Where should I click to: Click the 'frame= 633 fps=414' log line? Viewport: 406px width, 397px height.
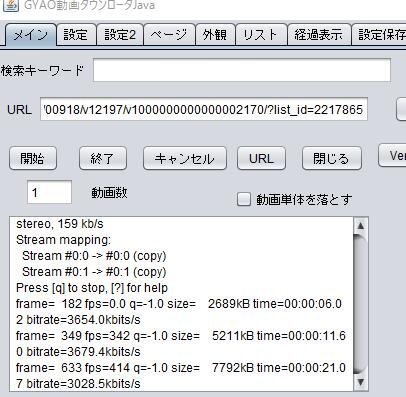181,368
